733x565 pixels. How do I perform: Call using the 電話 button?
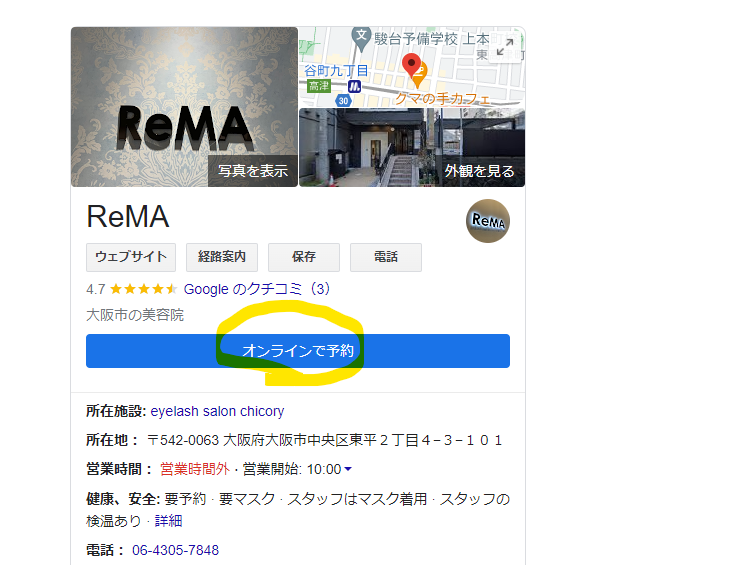386,257
